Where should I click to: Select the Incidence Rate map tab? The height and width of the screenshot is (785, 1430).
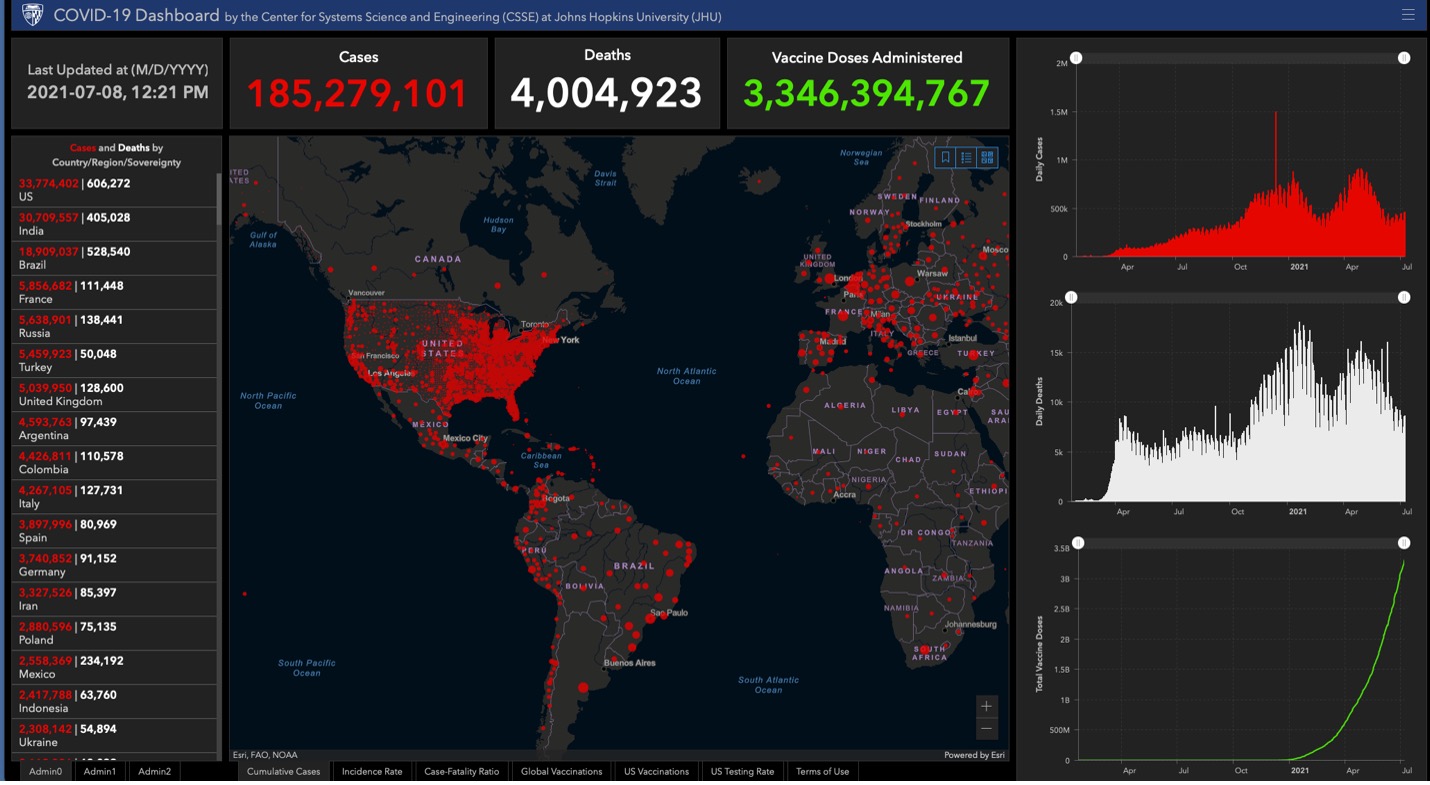click(372, 772)
